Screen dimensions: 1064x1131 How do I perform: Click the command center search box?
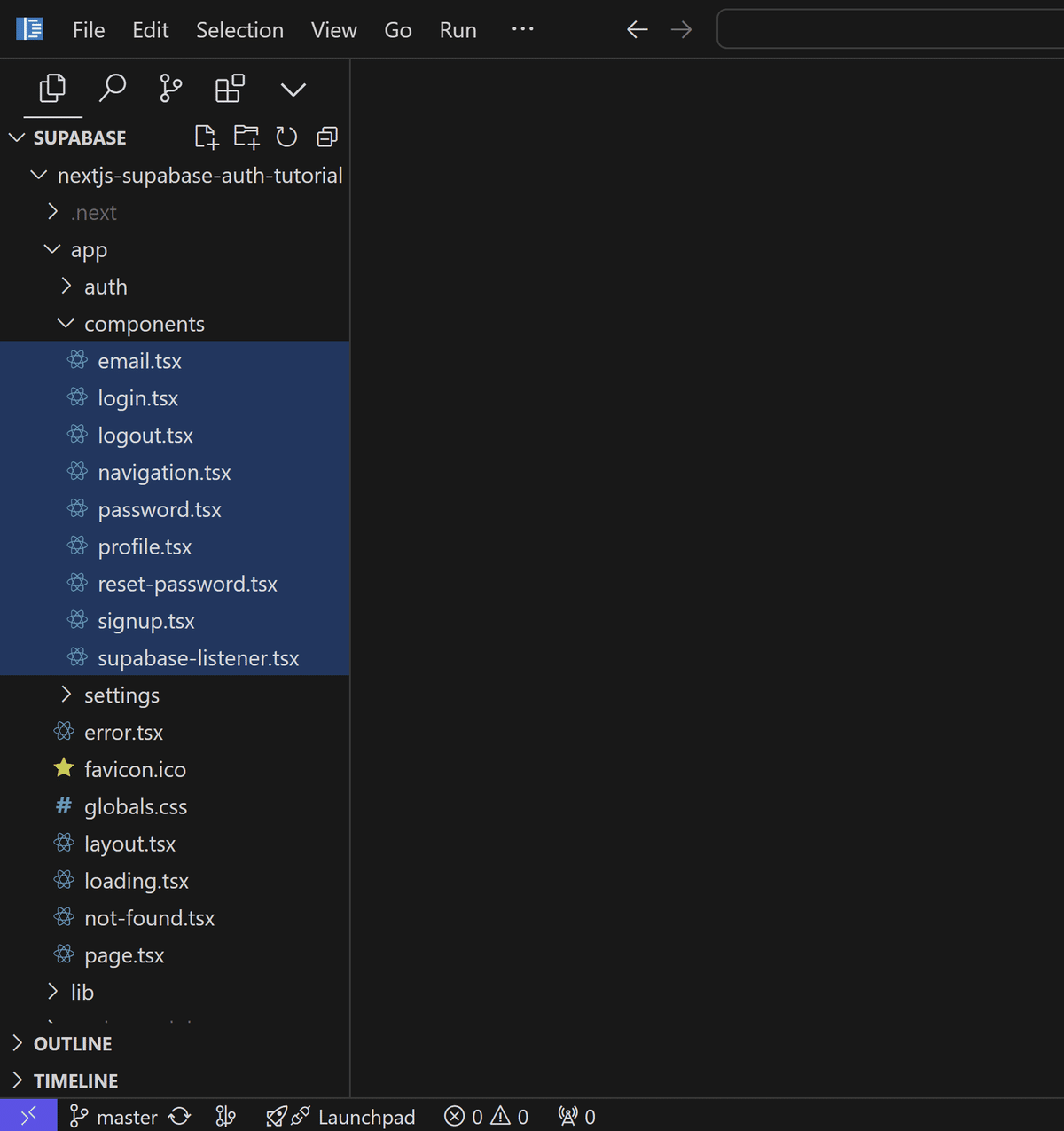[x=890, y=29]
